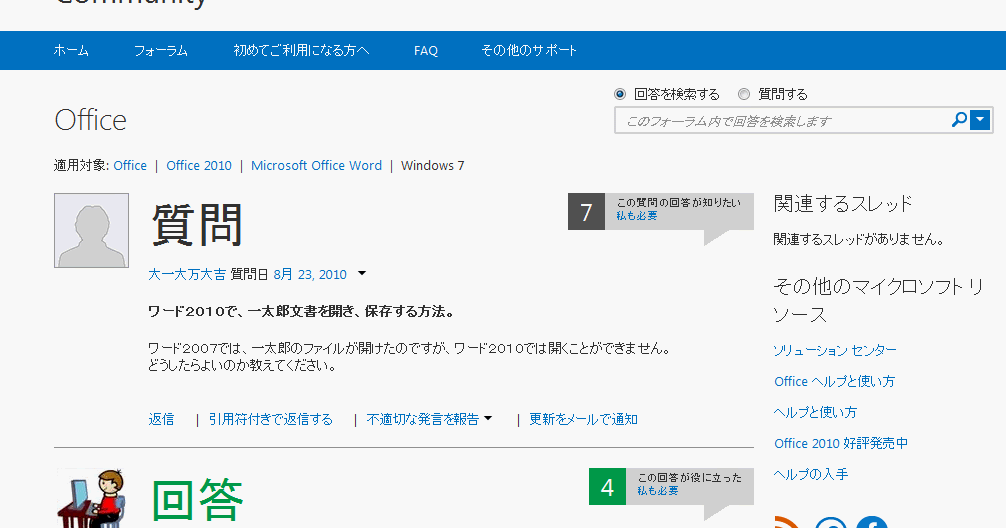Open the ホーム navigation item
Viewport: 1006px width, 528px height.
(x=71, y=50)
